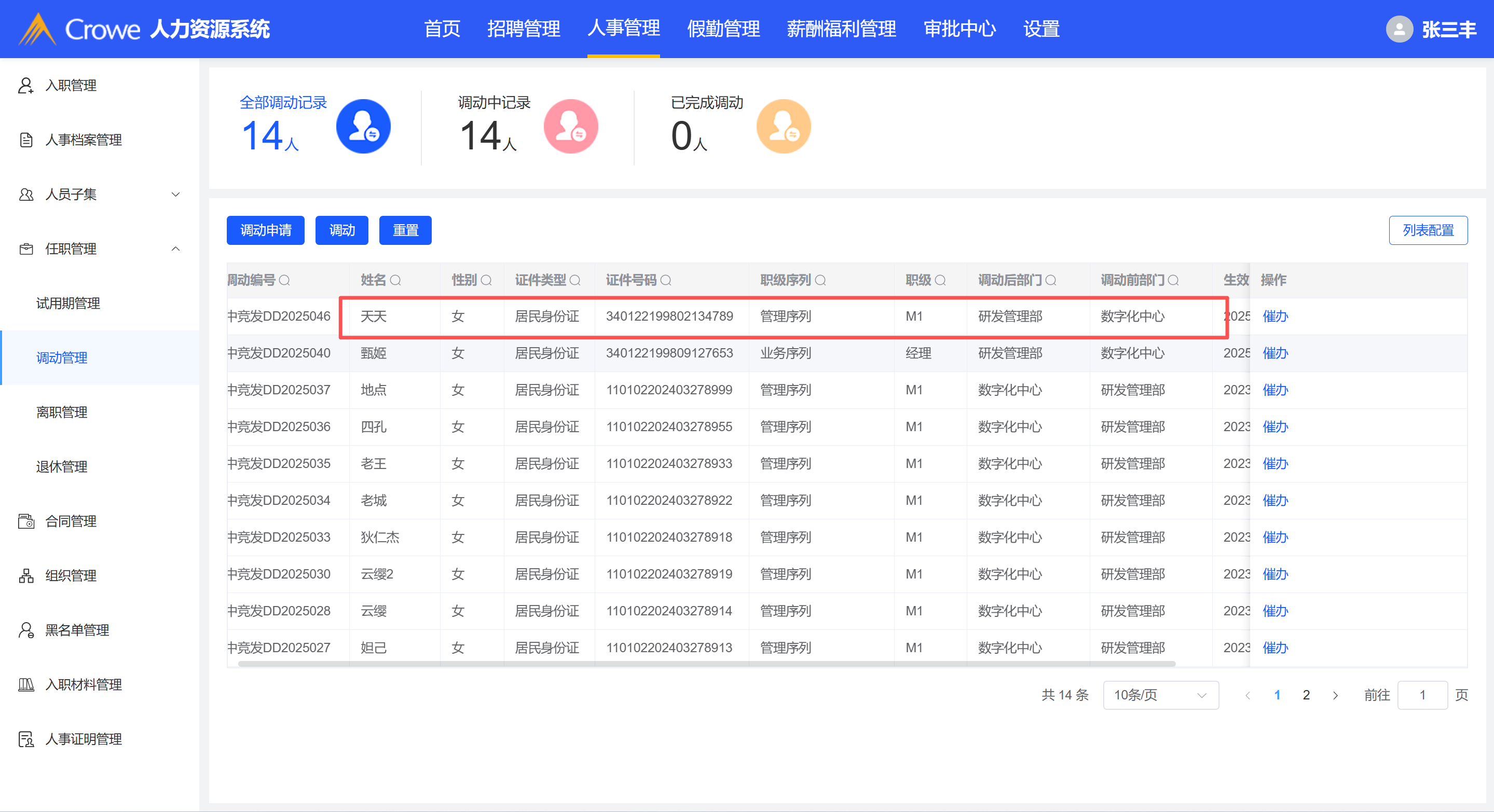1494x812 pixels.
Task: Open the 10条/页 page size dropdown
Action: click(x=1160, y=695)
